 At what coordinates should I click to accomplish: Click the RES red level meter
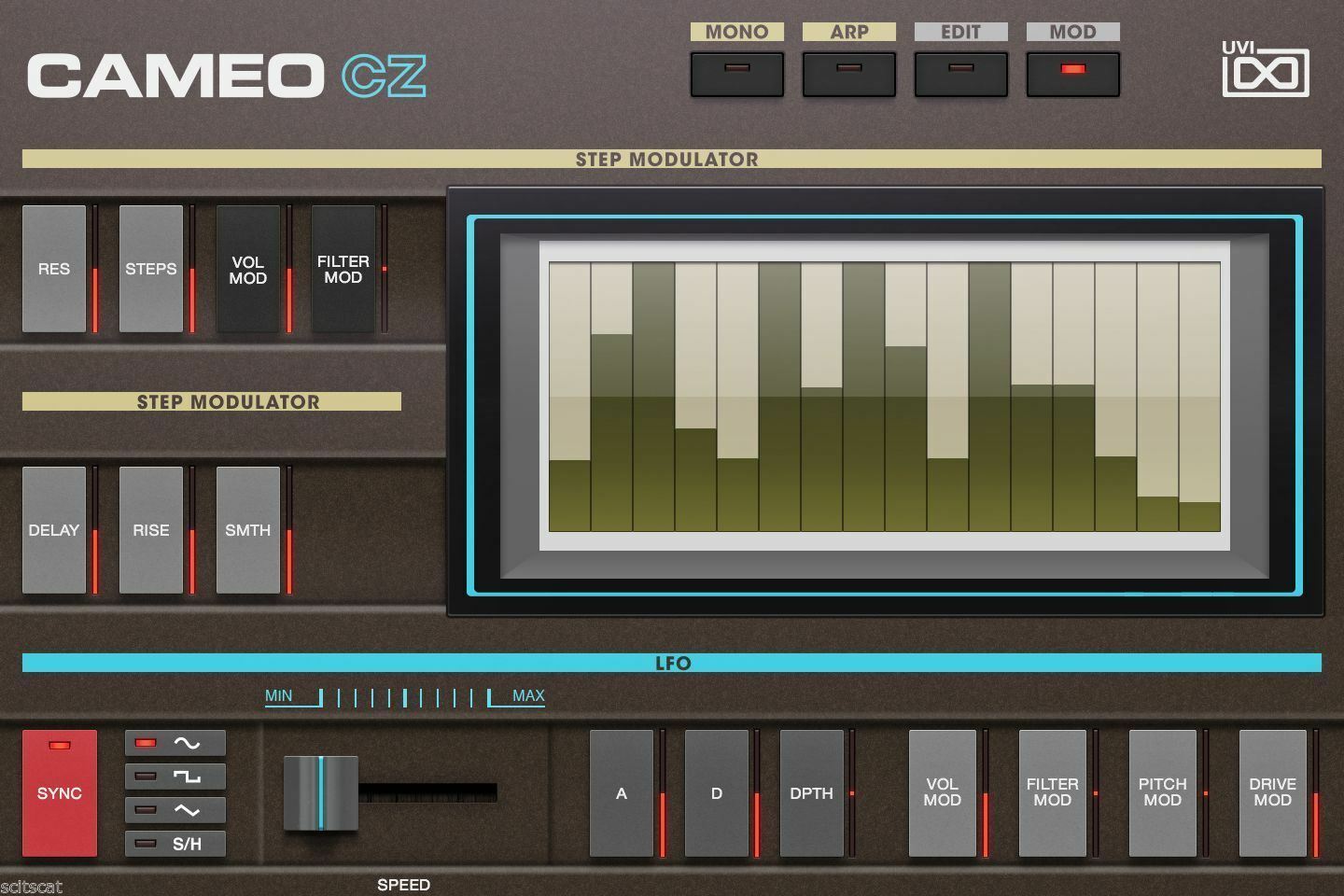[x=95, y=269]
